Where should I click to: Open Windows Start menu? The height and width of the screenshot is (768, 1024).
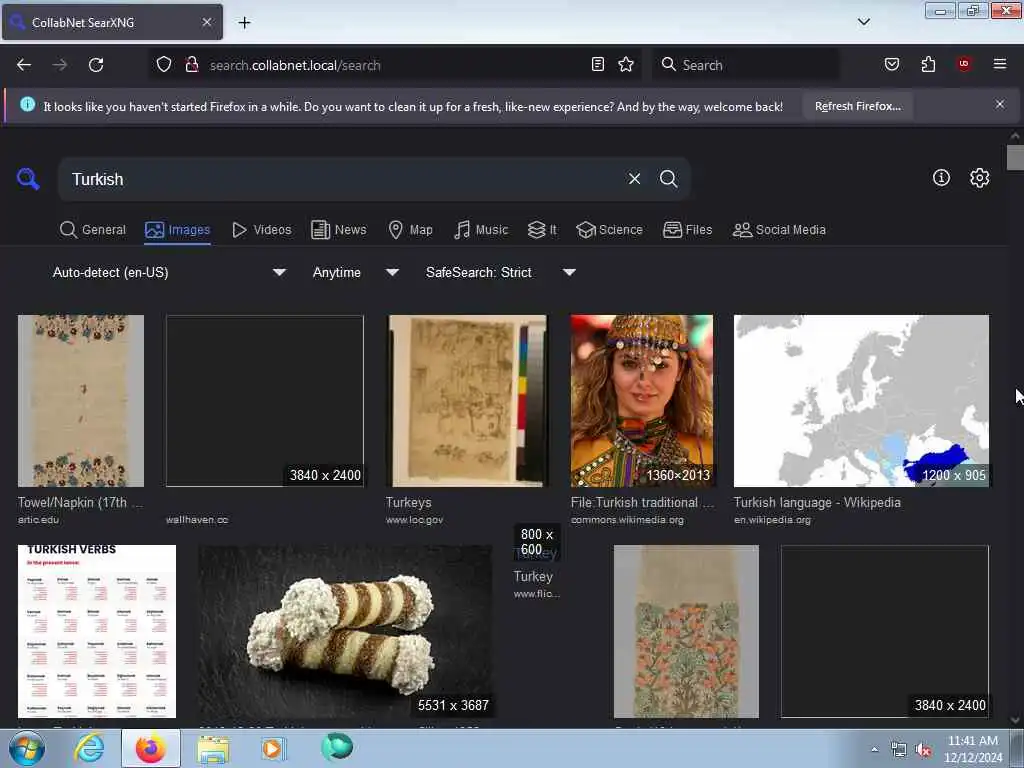(x=27, y=748)
